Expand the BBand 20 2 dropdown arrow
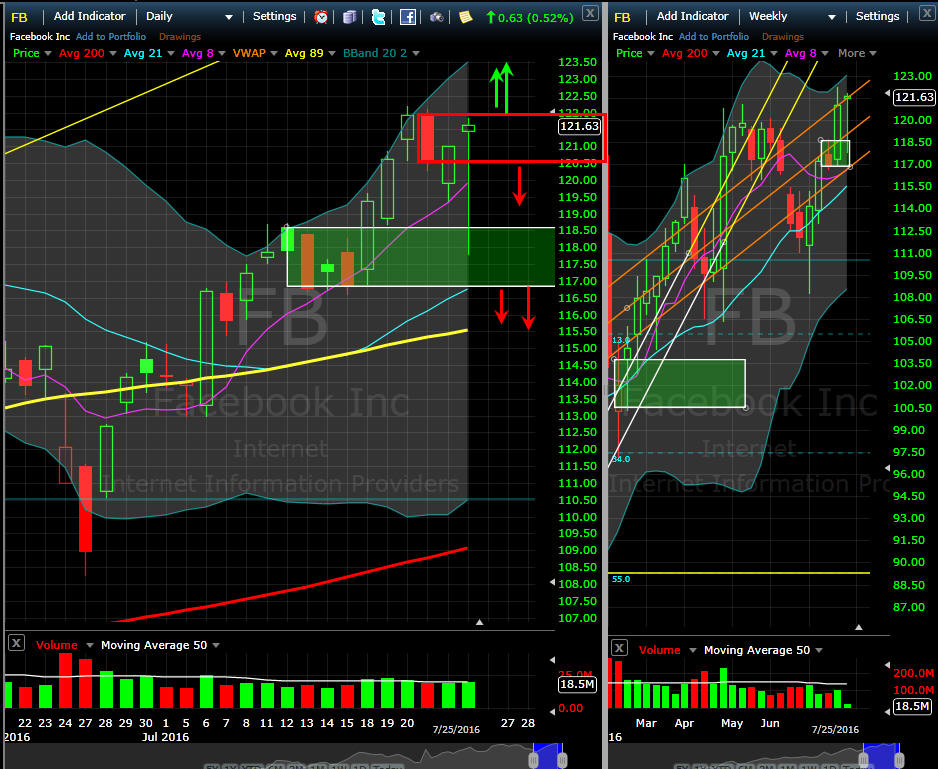This screenshot has height=769, width=938. [x=416, y=53]
